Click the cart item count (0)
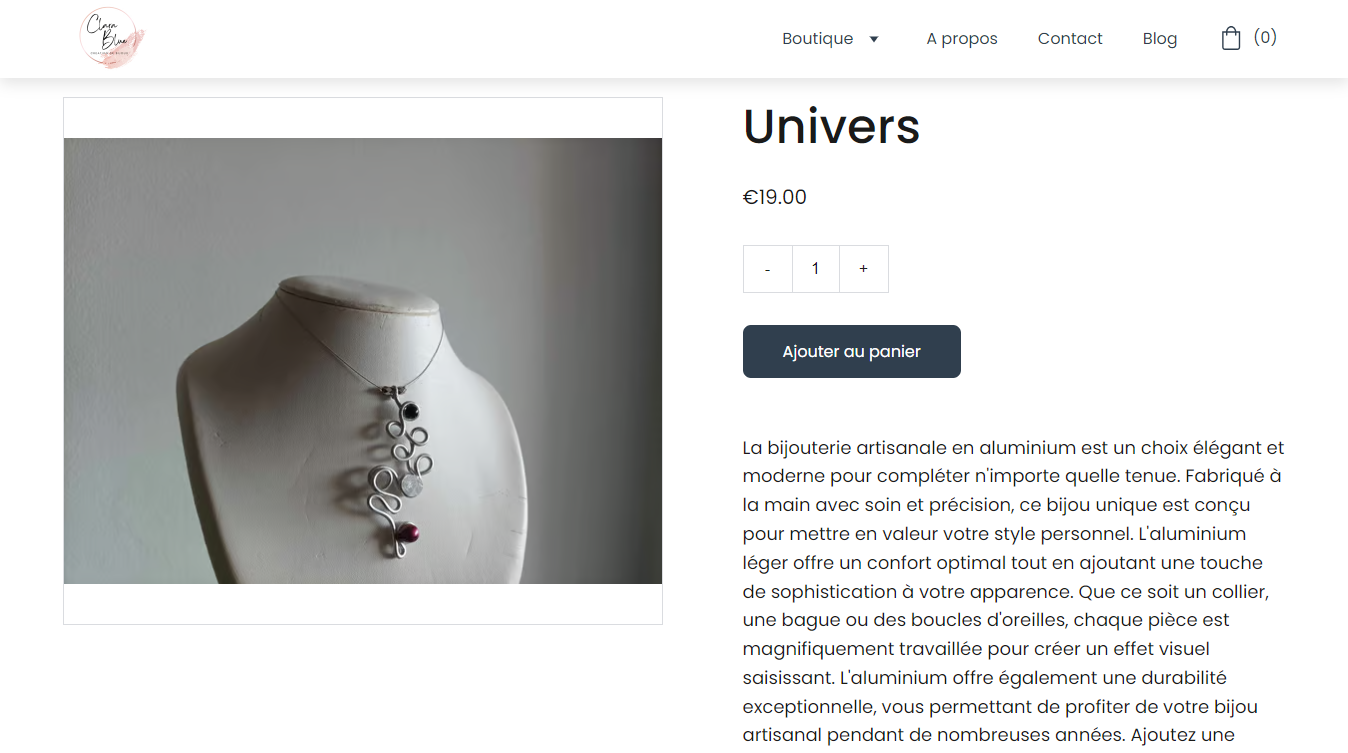The width and height of the screenshot is (1348, 753). tap(1265, 38)
